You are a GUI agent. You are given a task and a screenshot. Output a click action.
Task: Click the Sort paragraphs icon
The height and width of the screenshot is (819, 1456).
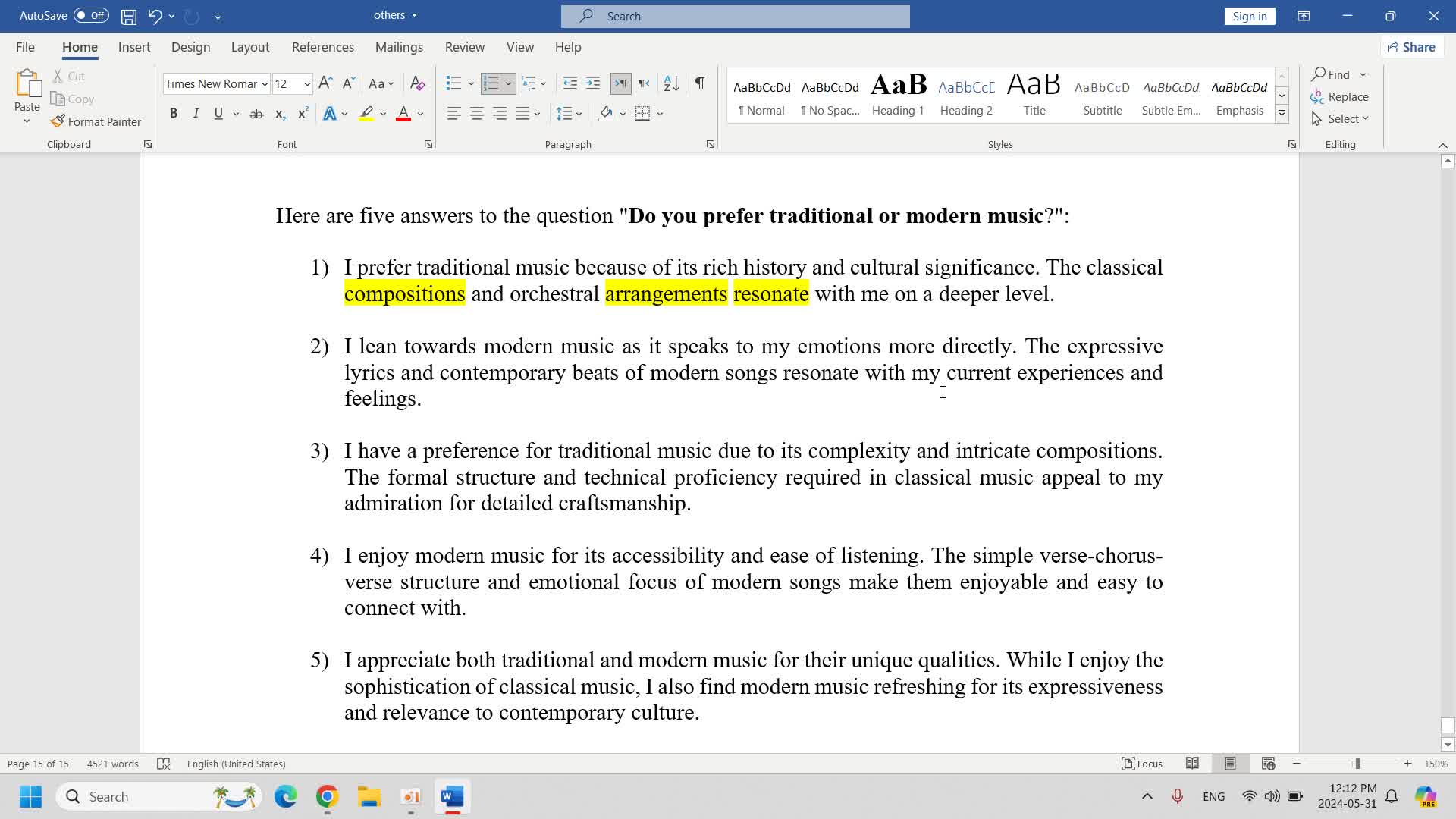click(x=671, y=83)
